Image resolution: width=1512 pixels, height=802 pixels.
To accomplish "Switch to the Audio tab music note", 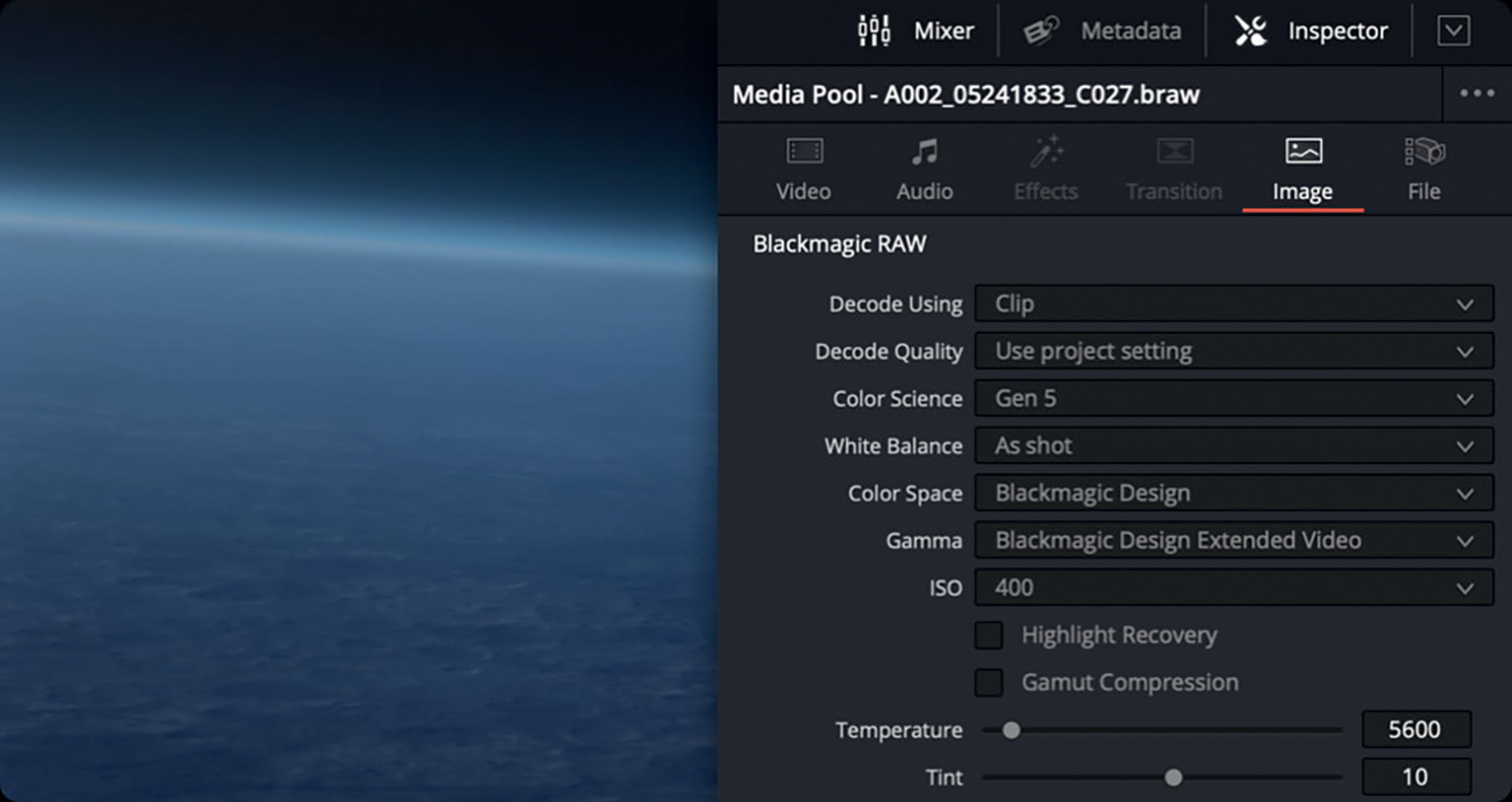I will tap(924, 153).
